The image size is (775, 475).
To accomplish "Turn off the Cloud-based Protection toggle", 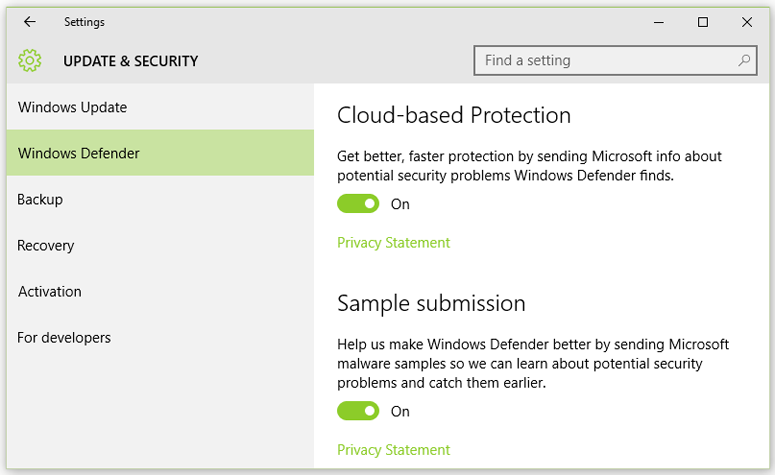I will tap(358, 204).
